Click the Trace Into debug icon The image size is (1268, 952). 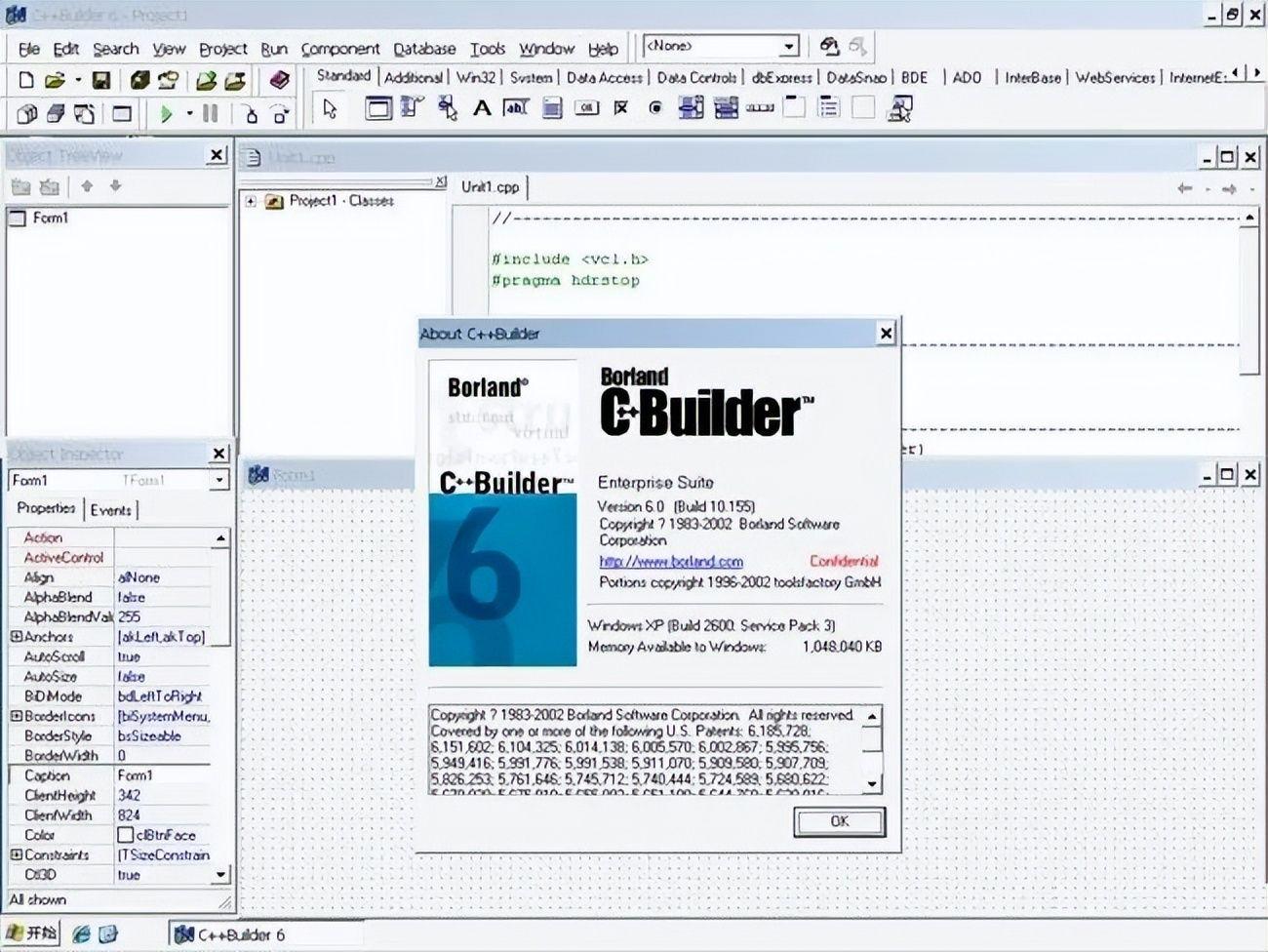click(251, 114)
